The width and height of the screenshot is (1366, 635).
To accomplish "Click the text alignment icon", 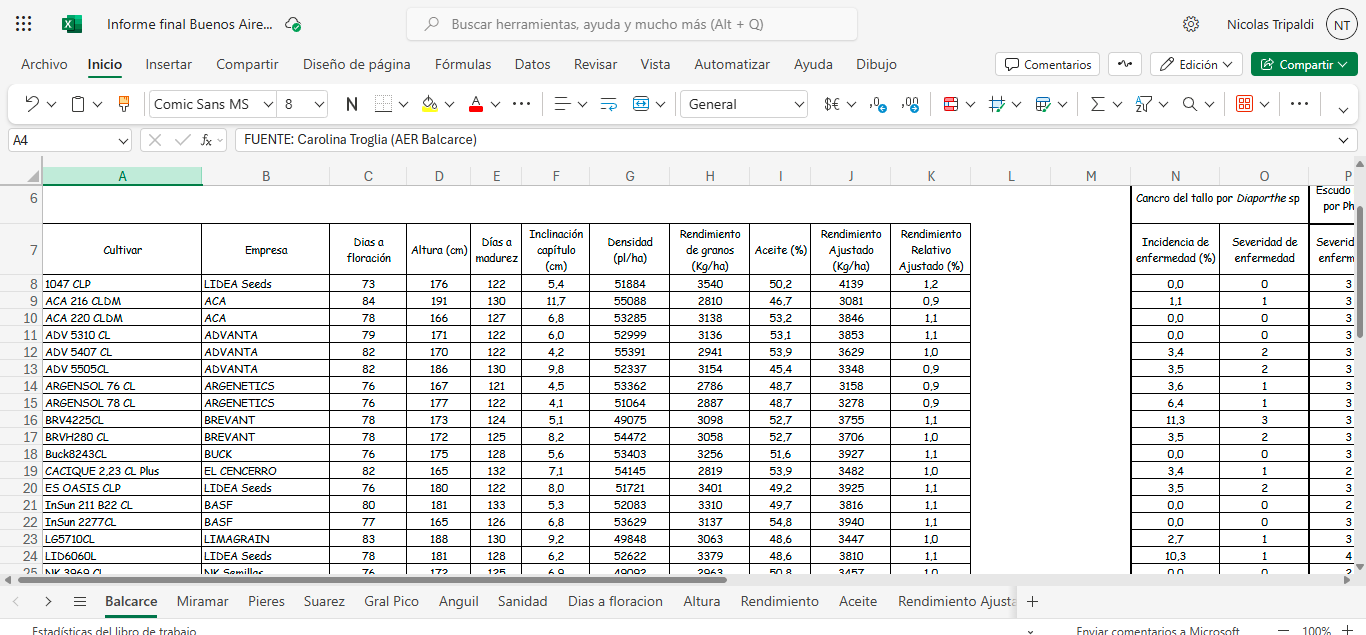I will pyautogui.click(x=562, y=104).
